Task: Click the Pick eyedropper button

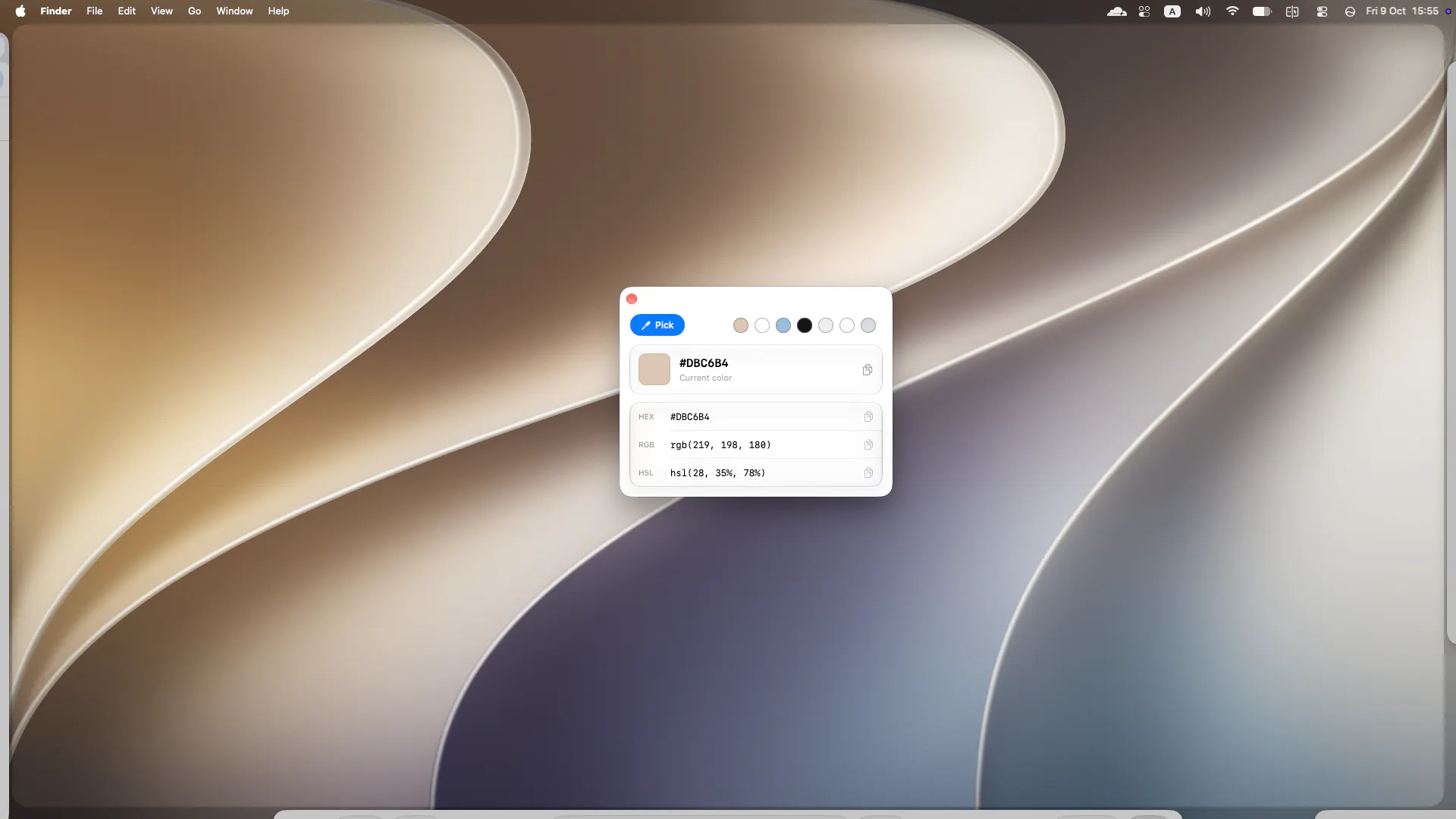Action: point(657,325)
